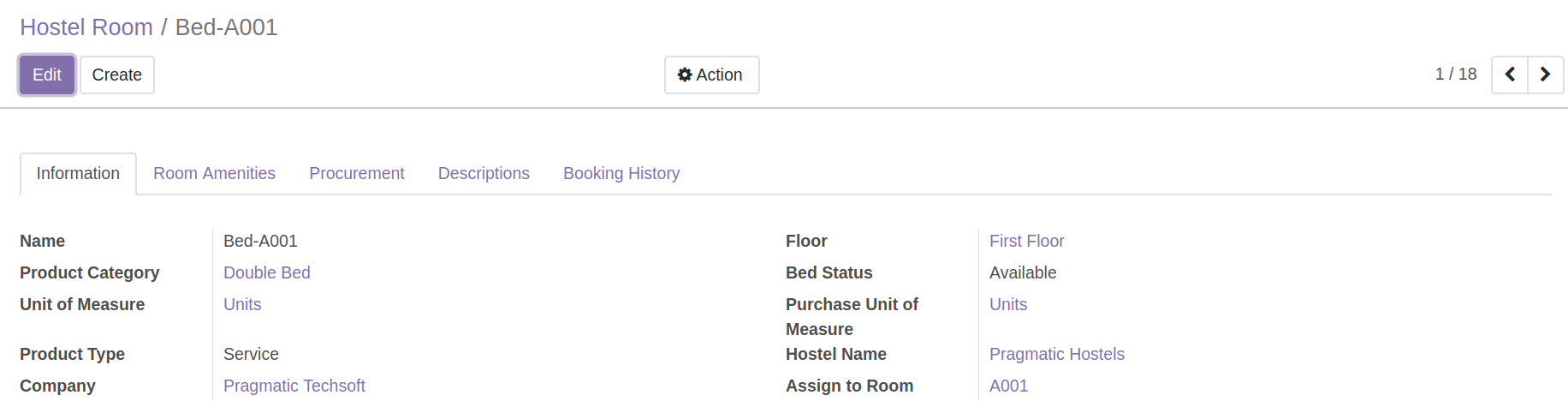Open the Double Bed category link
The height and width of the screenshot is (401, 1568).
(x=267, y=272)
